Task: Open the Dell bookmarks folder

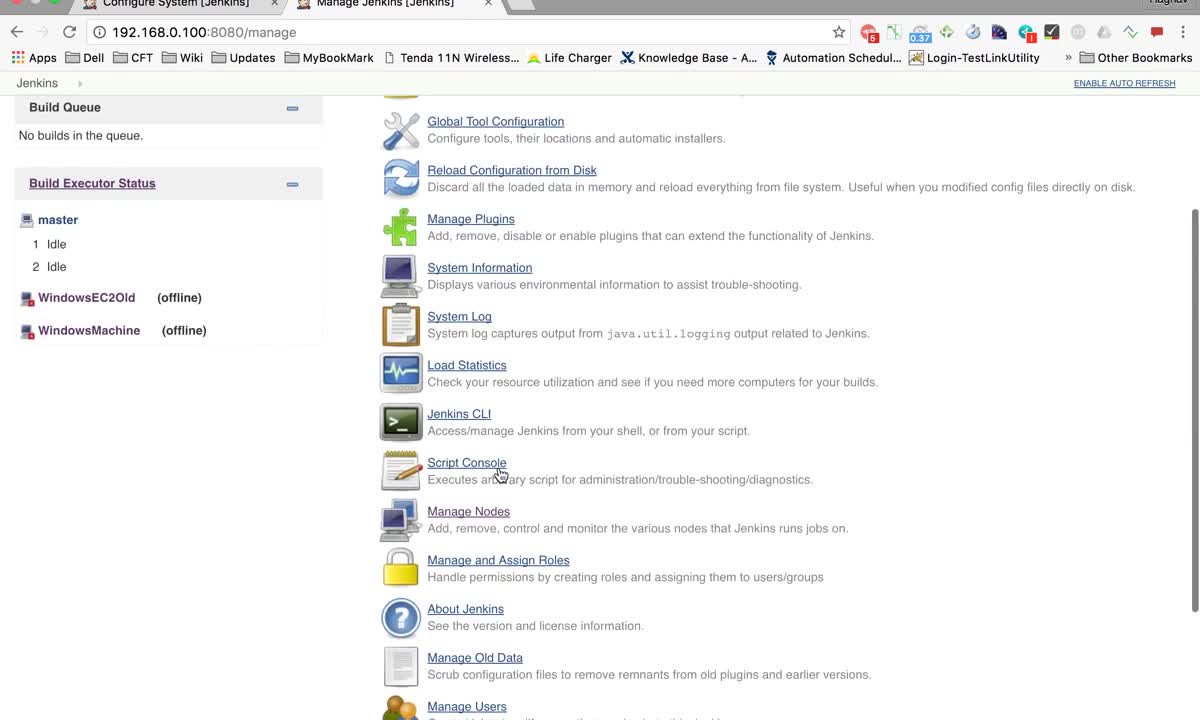Action: pyautogui.click(x=85, y=58)
